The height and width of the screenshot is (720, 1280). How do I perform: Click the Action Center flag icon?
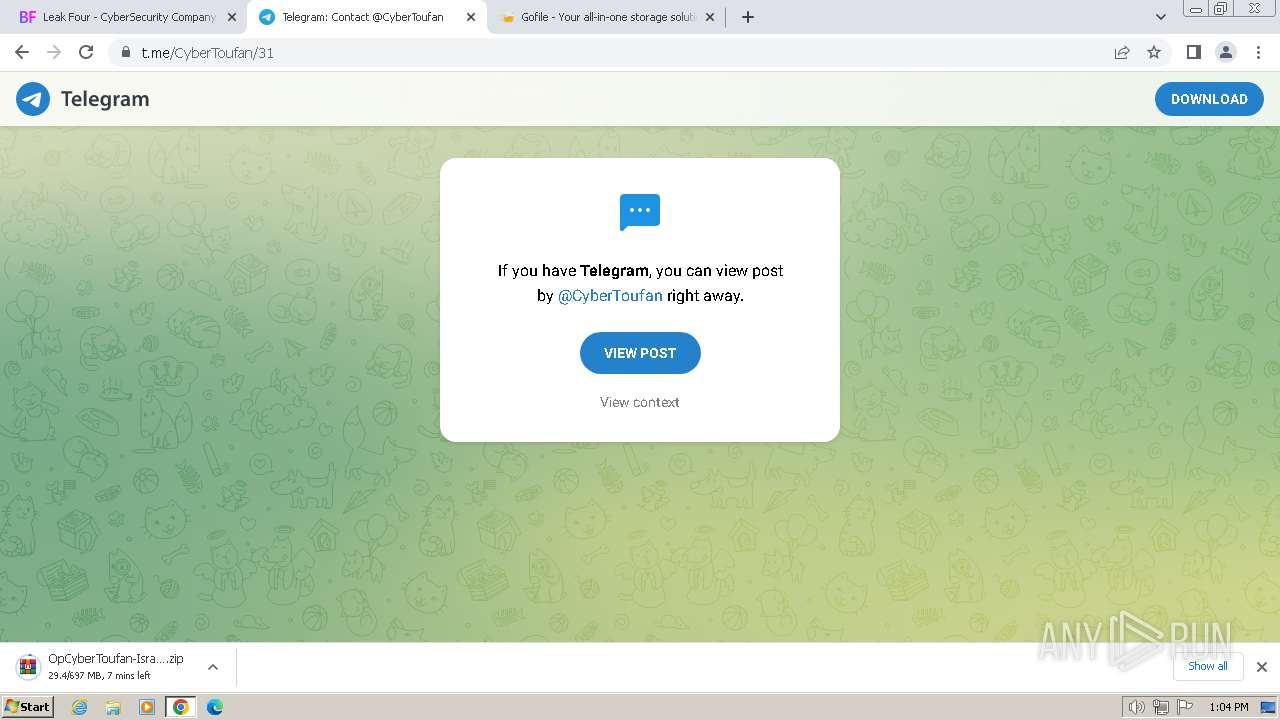point(1185,707)
